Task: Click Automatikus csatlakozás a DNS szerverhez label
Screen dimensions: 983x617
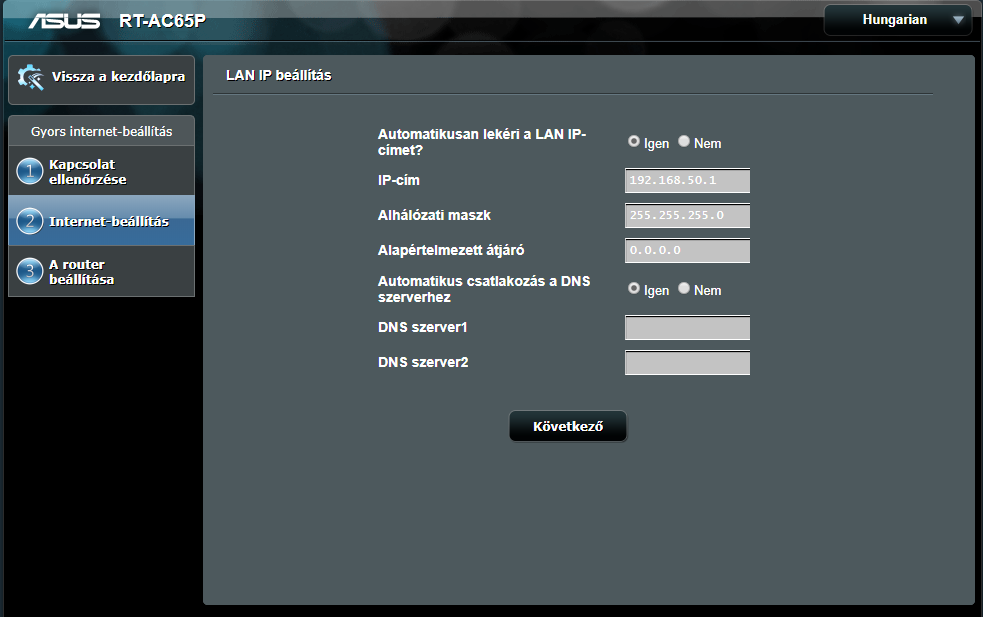Action: 484,289
